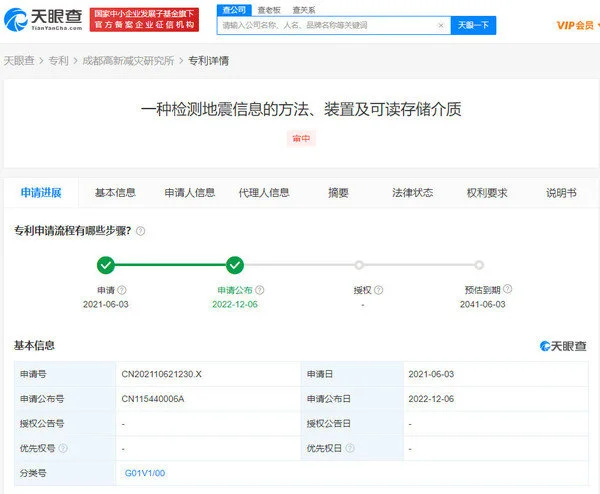Select the 查老板 search tab
The width and height of the screenshot is (600, 494).
(x=269, y=10)
